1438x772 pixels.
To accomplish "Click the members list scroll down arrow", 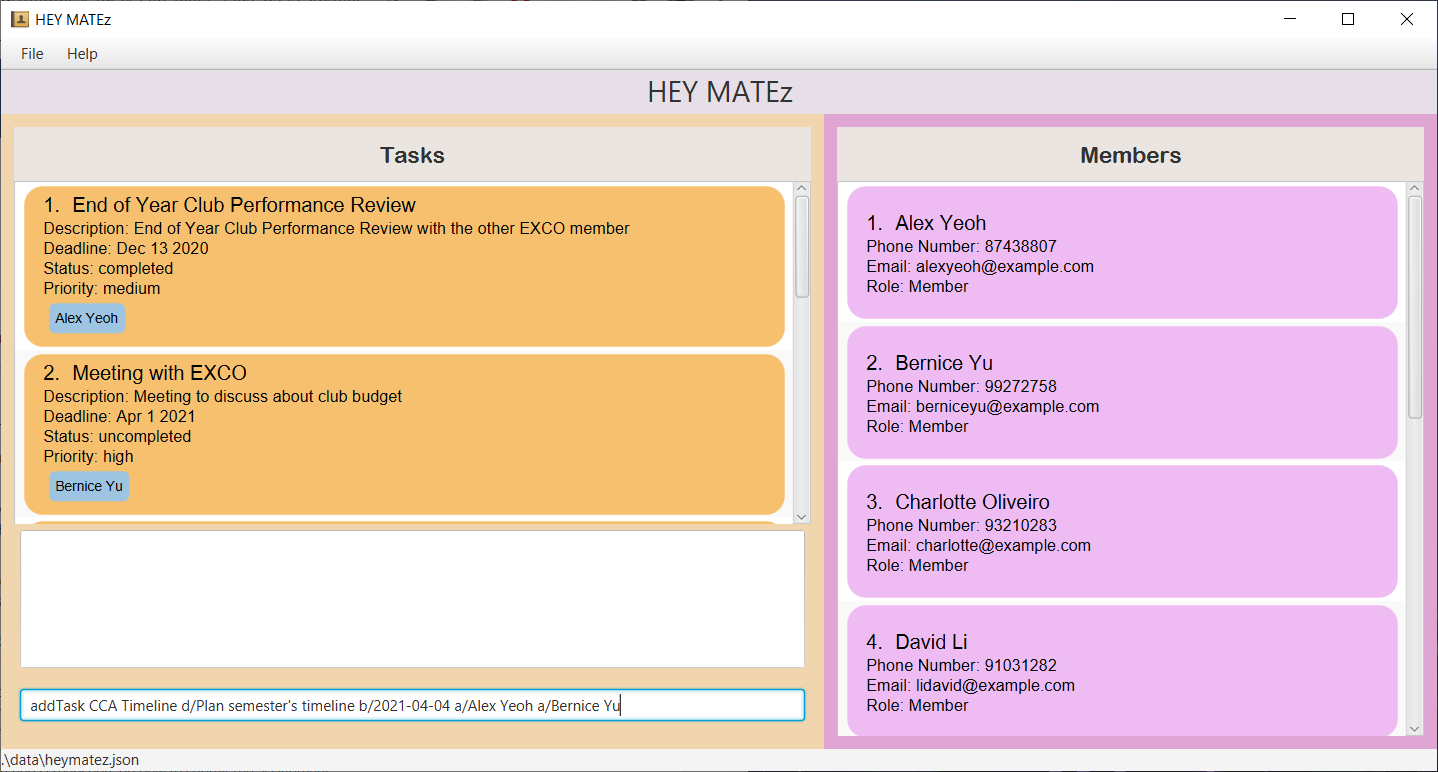I will point(1415,729).
